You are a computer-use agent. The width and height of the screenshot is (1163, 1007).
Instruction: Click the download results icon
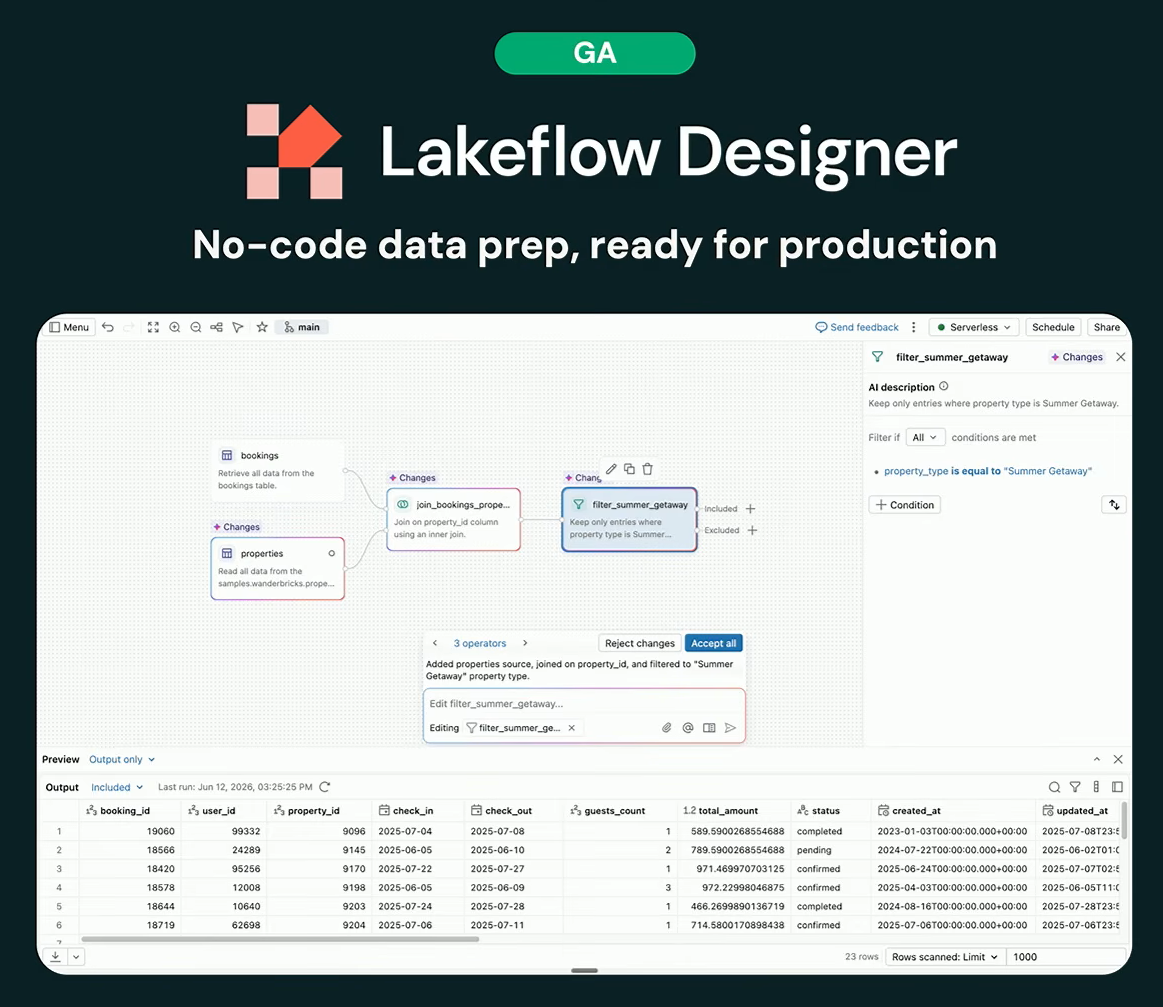click(x=56, y=957)
